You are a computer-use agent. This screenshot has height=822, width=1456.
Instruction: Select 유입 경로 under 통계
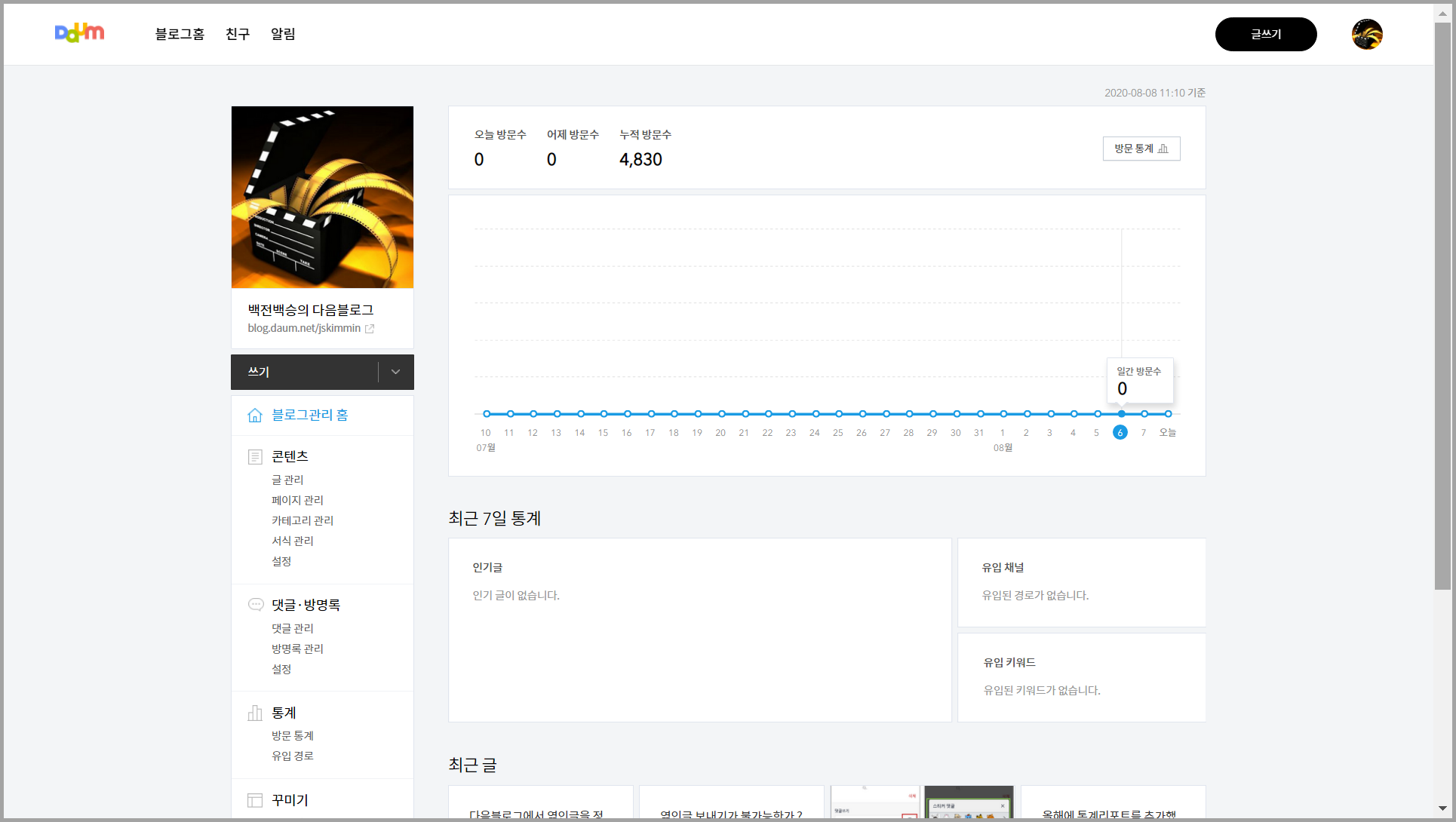[x=293, y=756]
